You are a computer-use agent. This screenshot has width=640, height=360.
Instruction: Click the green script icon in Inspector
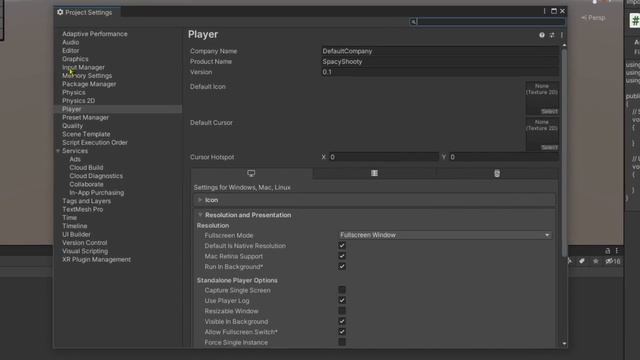(x=635, y=20)
